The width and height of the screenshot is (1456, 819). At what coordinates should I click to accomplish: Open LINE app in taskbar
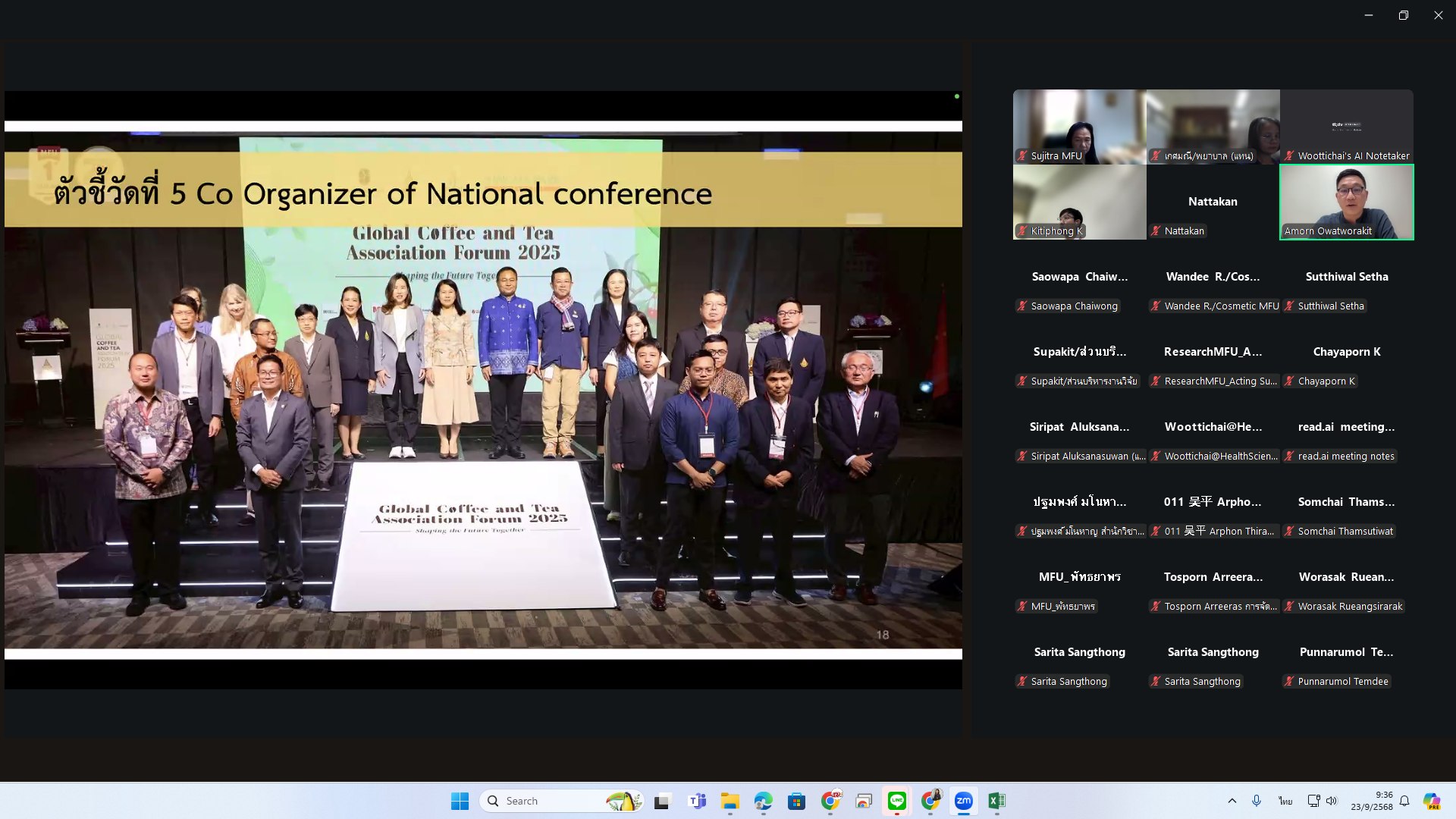896,801
